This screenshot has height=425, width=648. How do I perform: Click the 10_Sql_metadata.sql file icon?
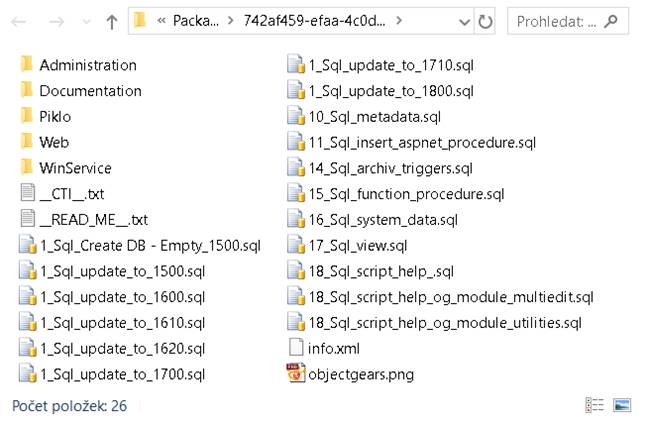295,117
